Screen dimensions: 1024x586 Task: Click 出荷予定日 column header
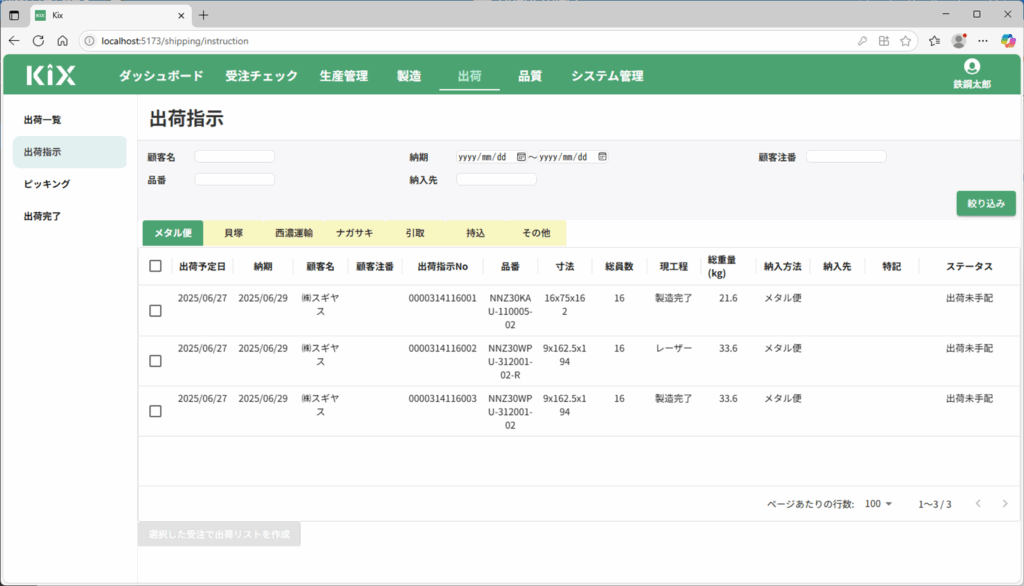[x=202, y=267]
